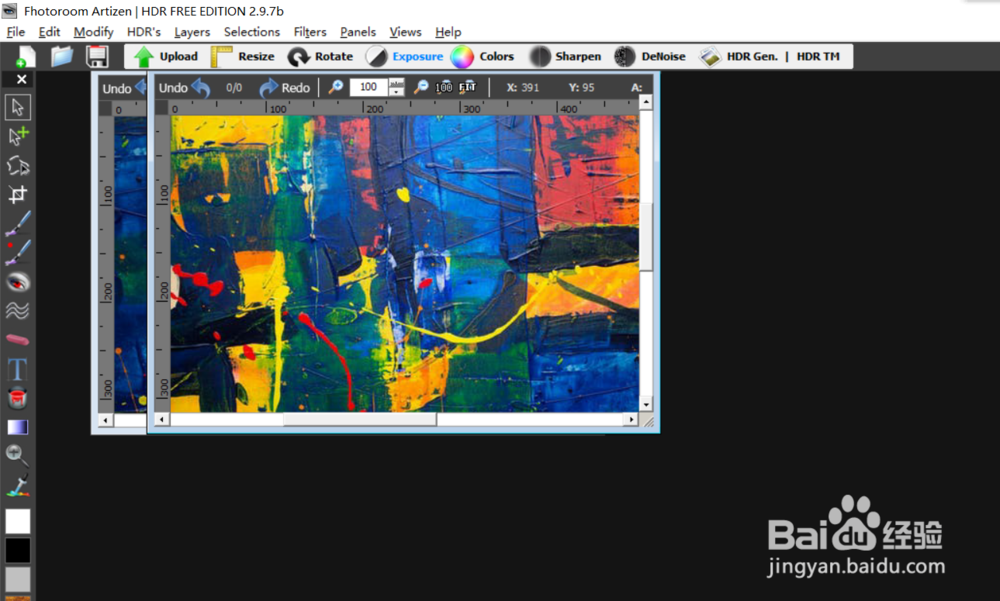The image size is (1000, 601).
Task: Click the horizontal scrollbar right arrow
Action: pos(631,419)
